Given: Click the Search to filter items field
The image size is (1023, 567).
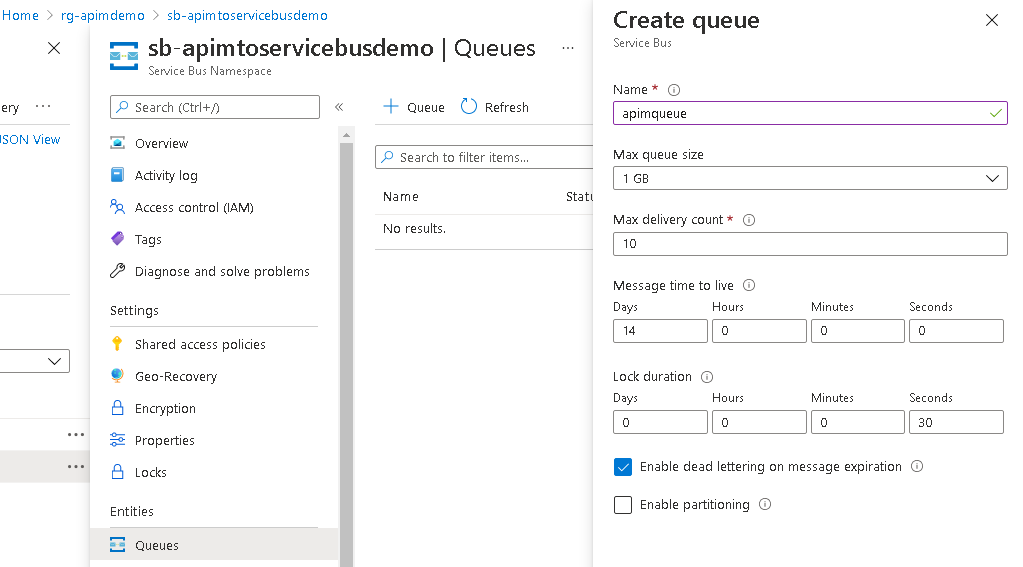Looking at the screenshot, I should tap(484, 157).
